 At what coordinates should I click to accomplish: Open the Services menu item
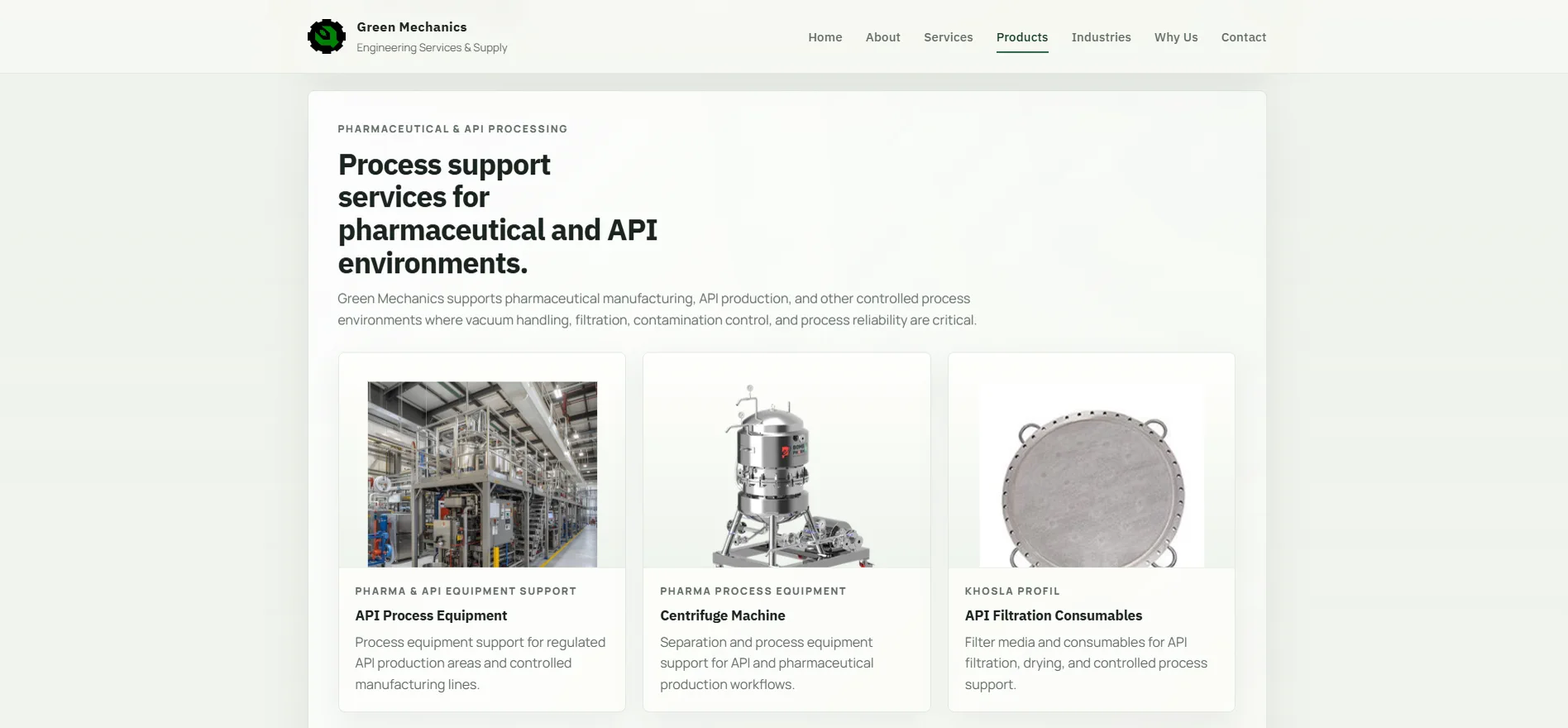[x=948, y=37]
